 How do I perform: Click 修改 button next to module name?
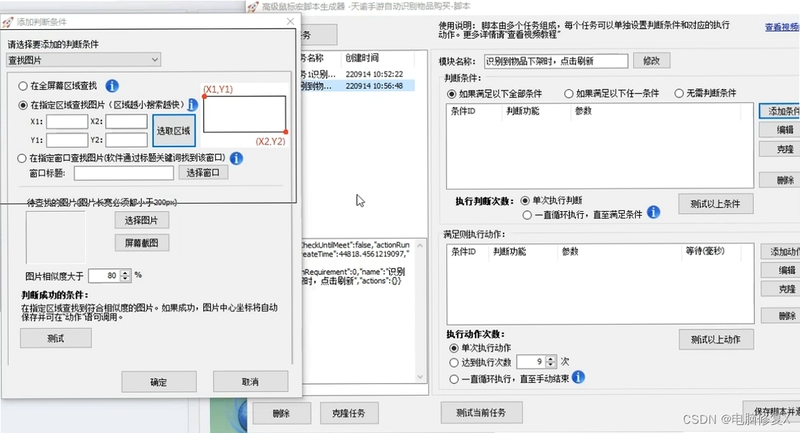652,61
